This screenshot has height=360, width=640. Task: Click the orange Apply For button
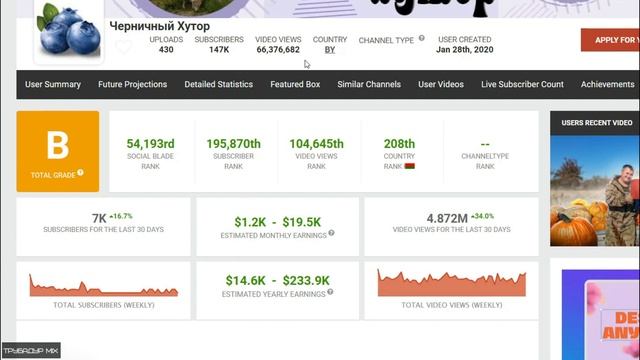610,40
